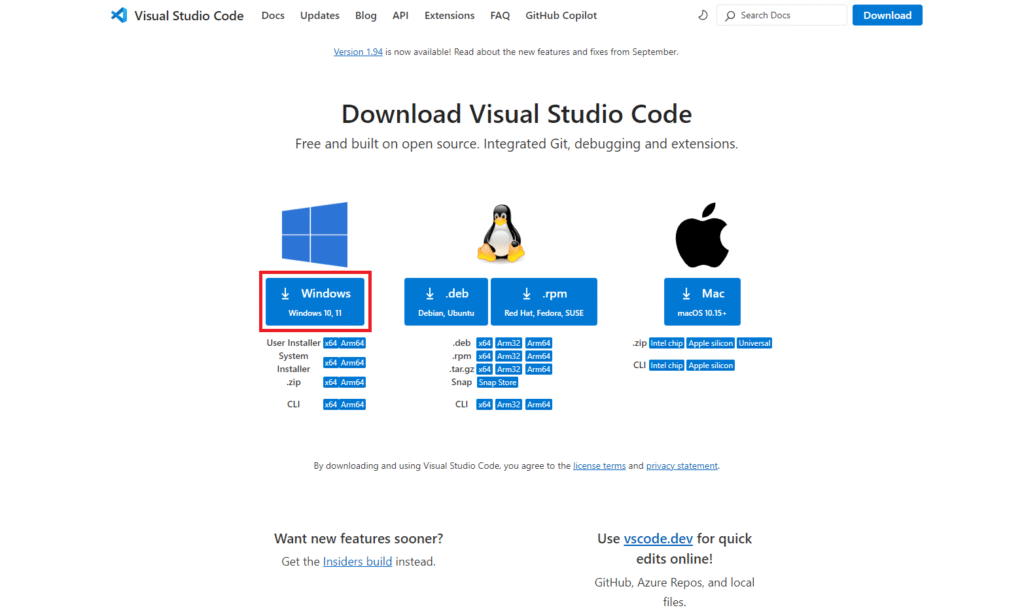Download the Mac macOS 10.15+ build
This screenshot has width=1024, height=612.
[702, 301]
